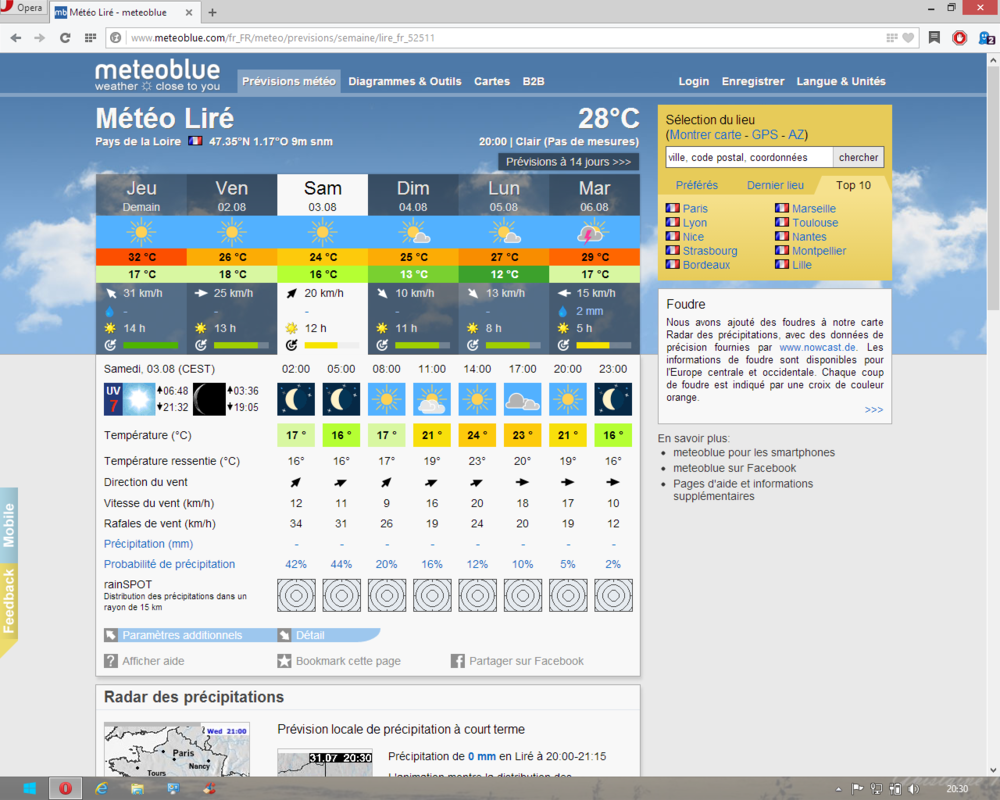Expand the Détail section

pos(310,635)
